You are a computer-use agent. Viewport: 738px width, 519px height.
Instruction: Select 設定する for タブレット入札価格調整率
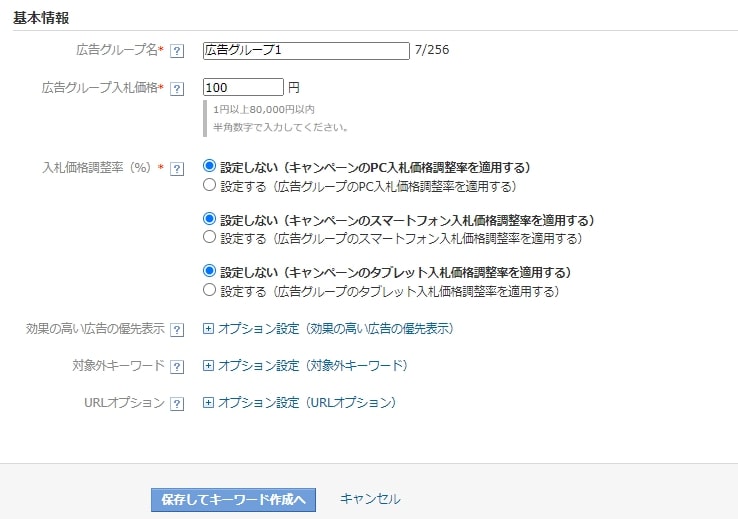pos(209,290)
